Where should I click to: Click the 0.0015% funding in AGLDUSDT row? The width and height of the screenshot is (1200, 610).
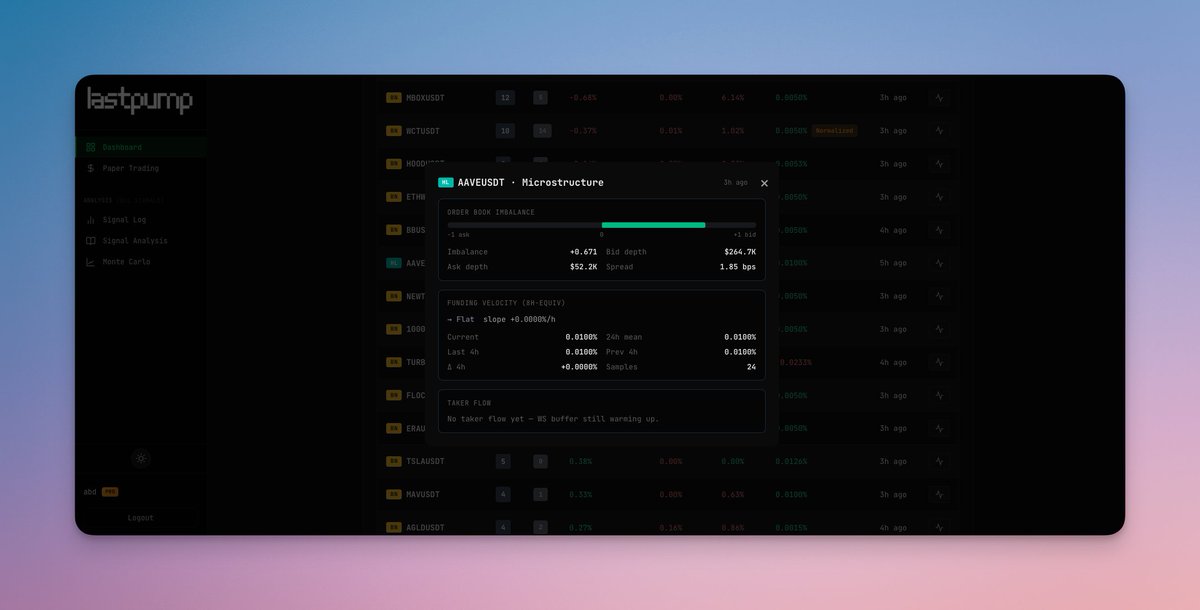(791, 527)
